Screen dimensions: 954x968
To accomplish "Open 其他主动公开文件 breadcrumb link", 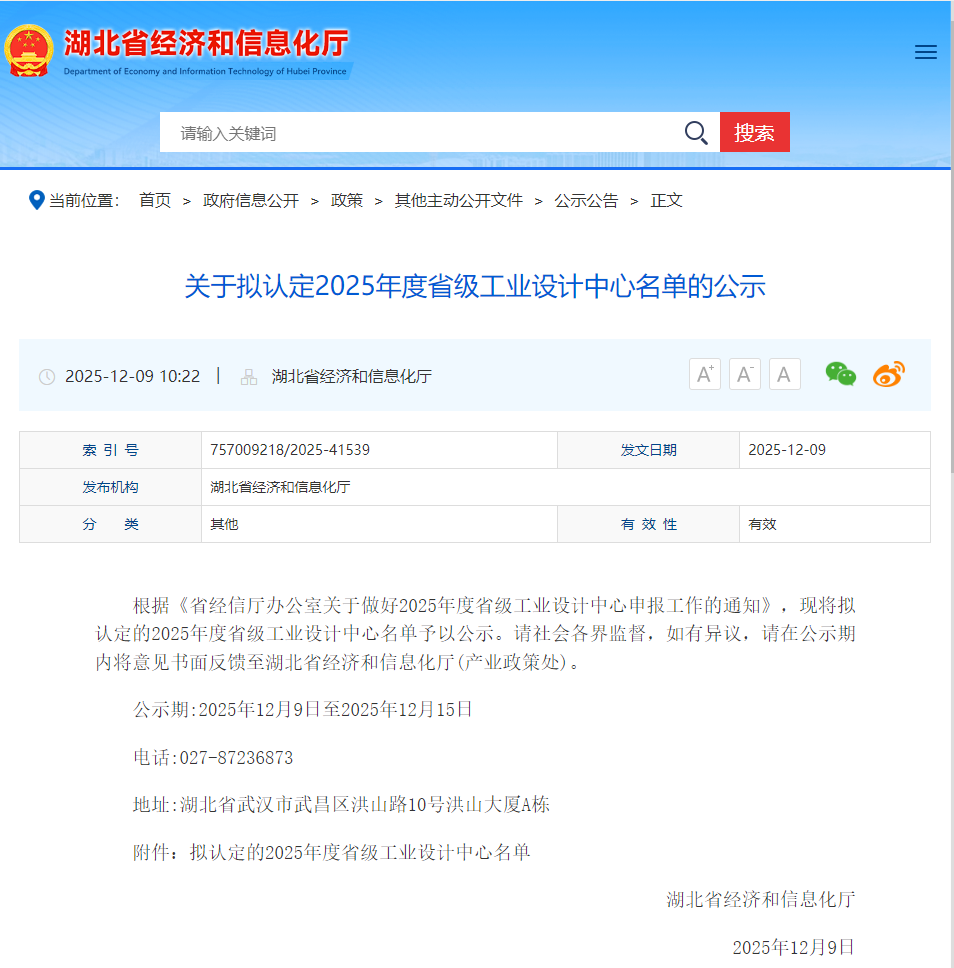I will tap(458, 201).
